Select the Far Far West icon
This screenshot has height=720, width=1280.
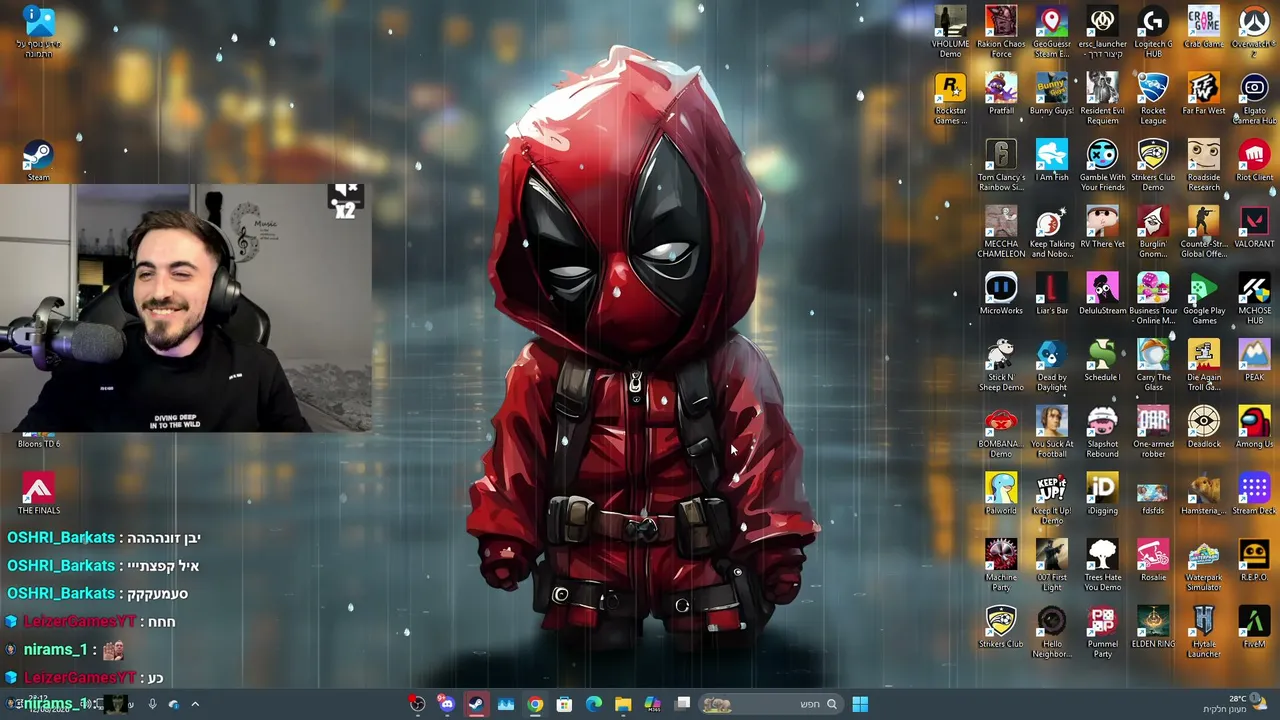pos(1203,94)
